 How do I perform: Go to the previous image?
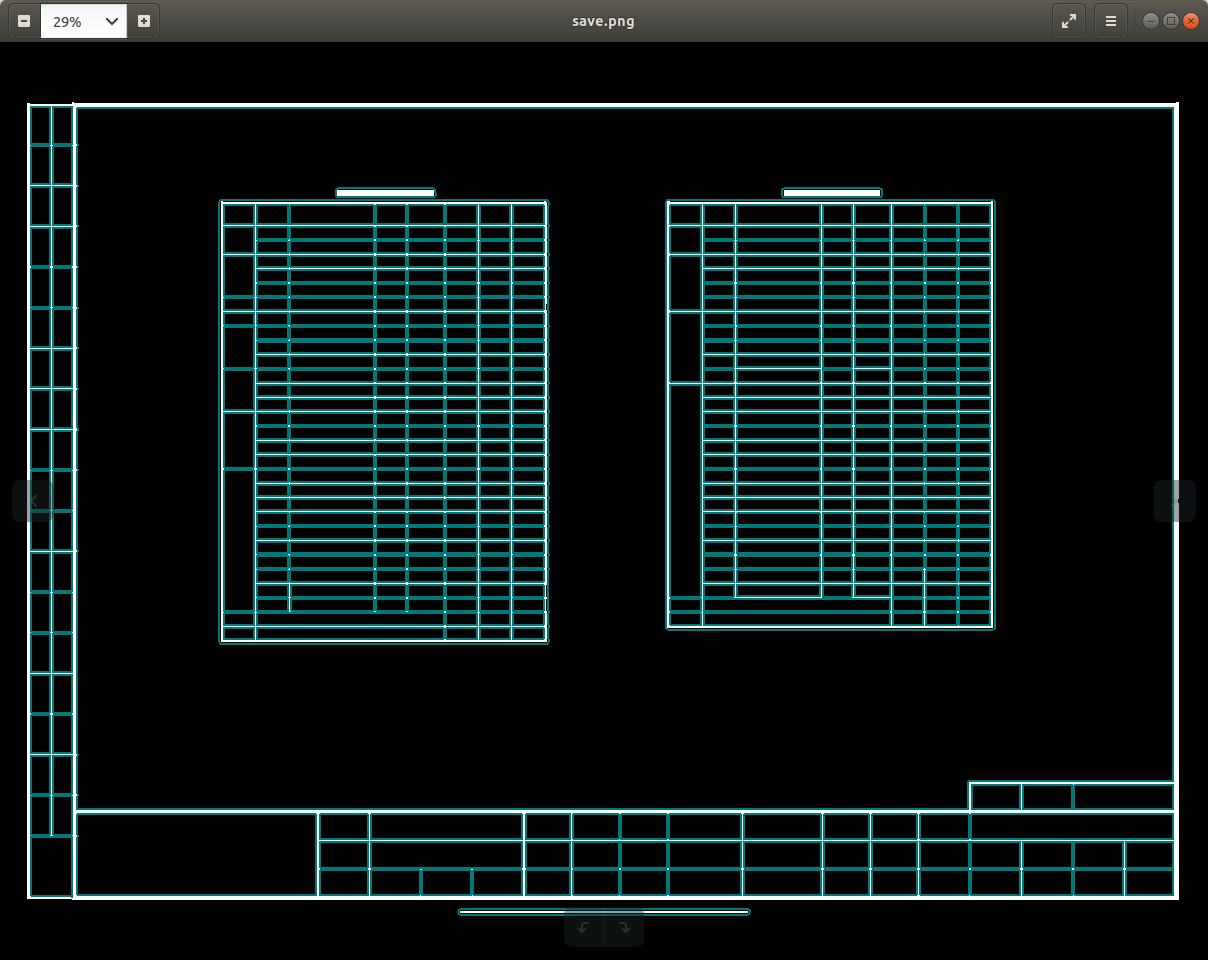(33, 501)
